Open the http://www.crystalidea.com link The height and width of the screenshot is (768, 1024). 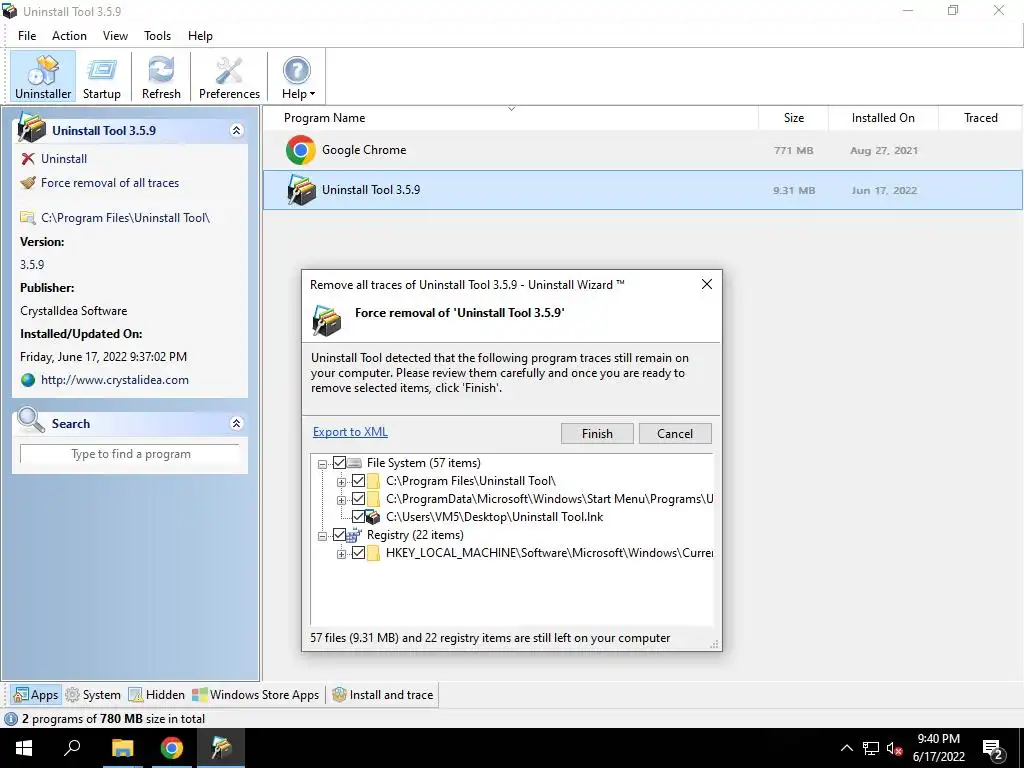coord(115,380)
